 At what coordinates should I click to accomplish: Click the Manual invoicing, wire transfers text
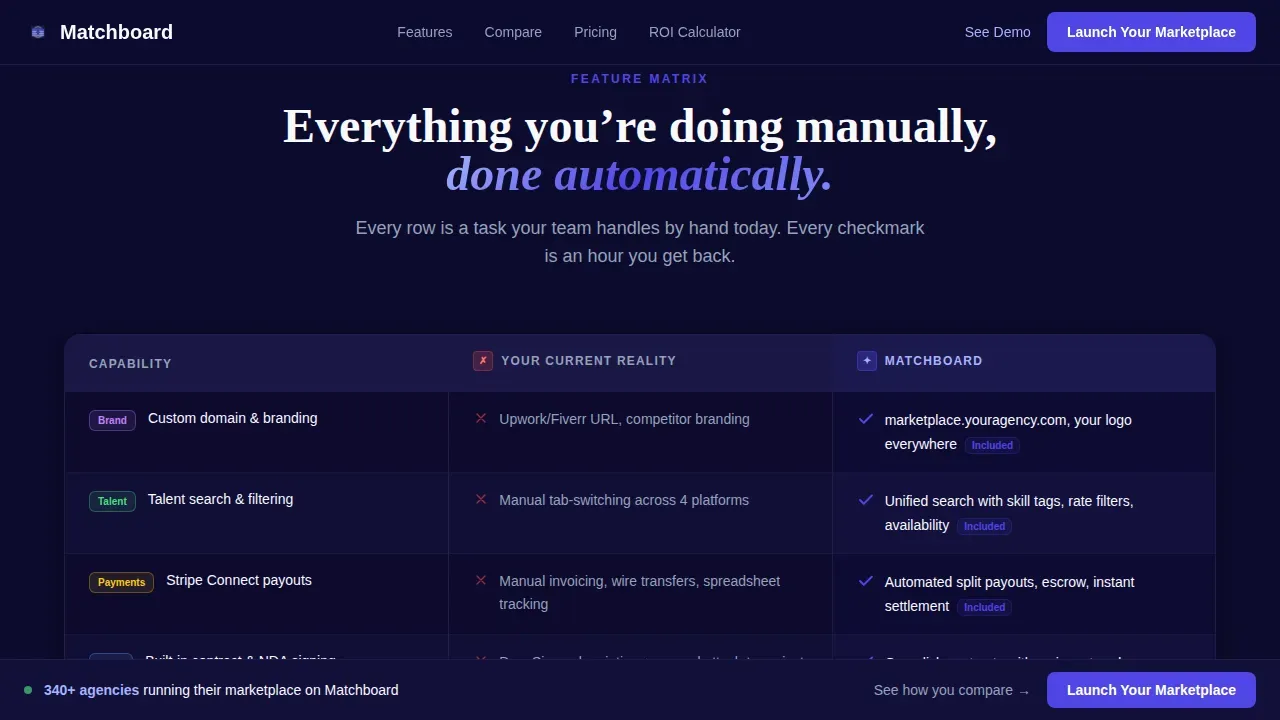pos(640,593)
